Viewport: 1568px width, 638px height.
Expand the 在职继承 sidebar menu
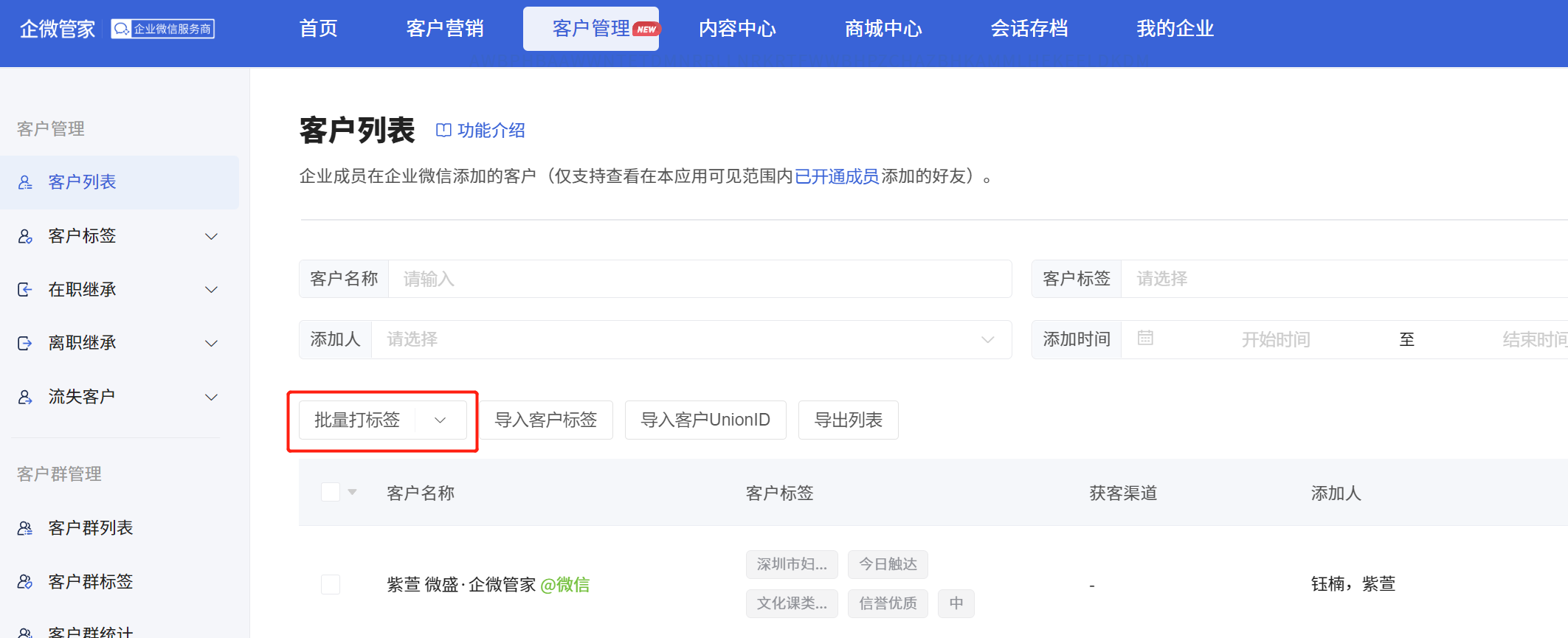[211, 289]
